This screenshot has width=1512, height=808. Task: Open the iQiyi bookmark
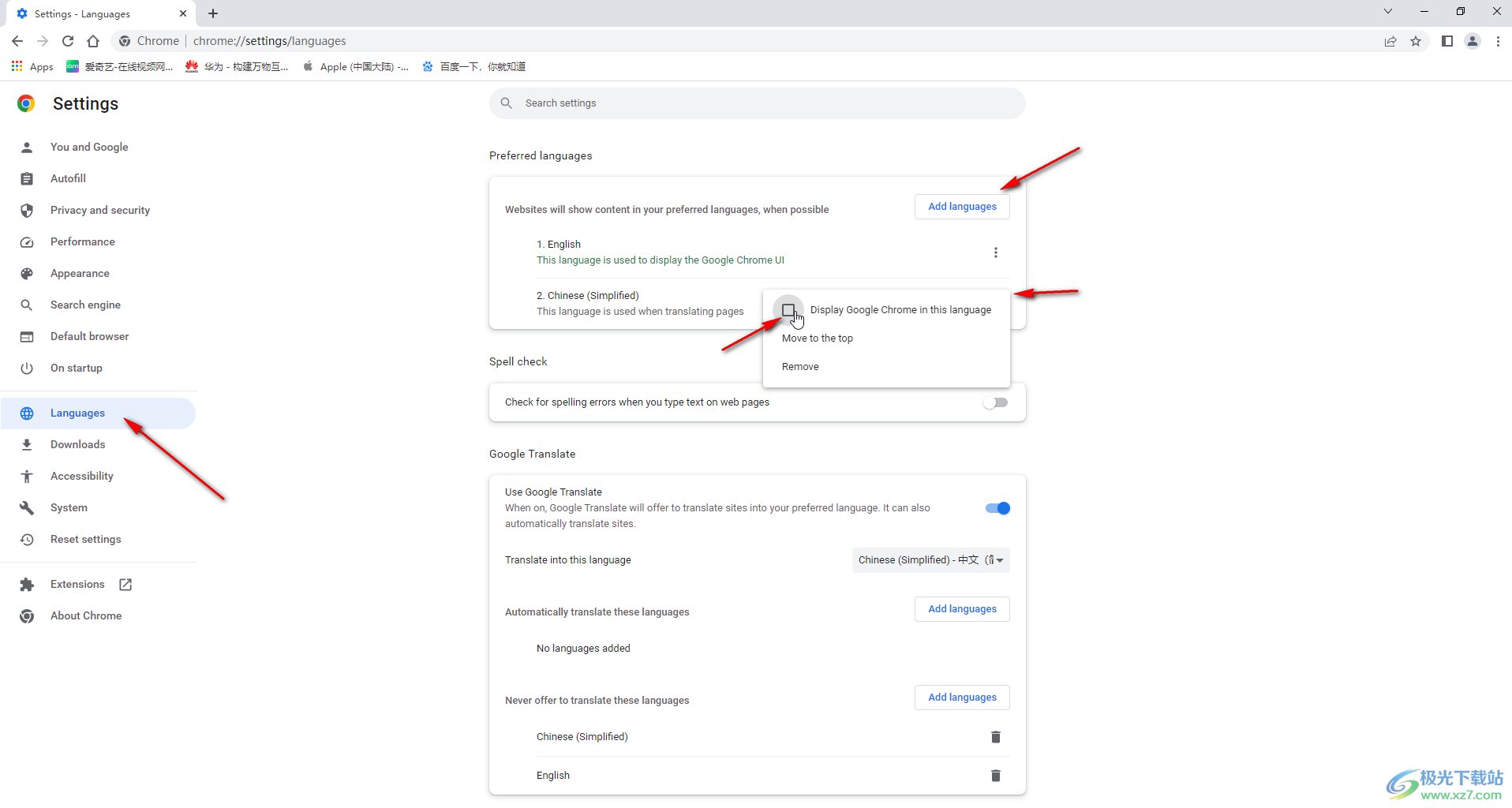(x=120, y=67)
